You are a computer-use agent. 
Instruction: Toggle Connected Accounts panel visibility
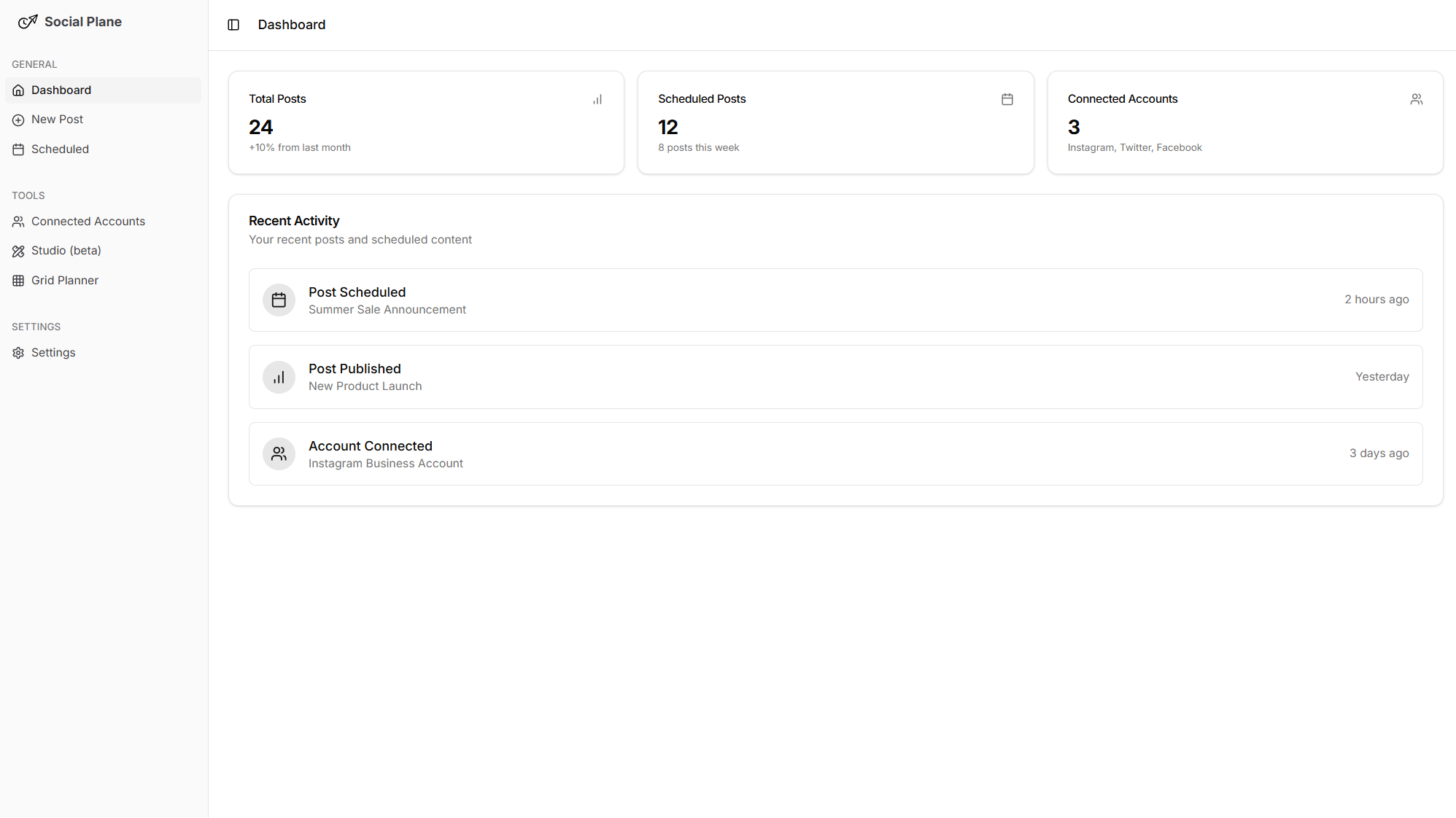point(87,221)
